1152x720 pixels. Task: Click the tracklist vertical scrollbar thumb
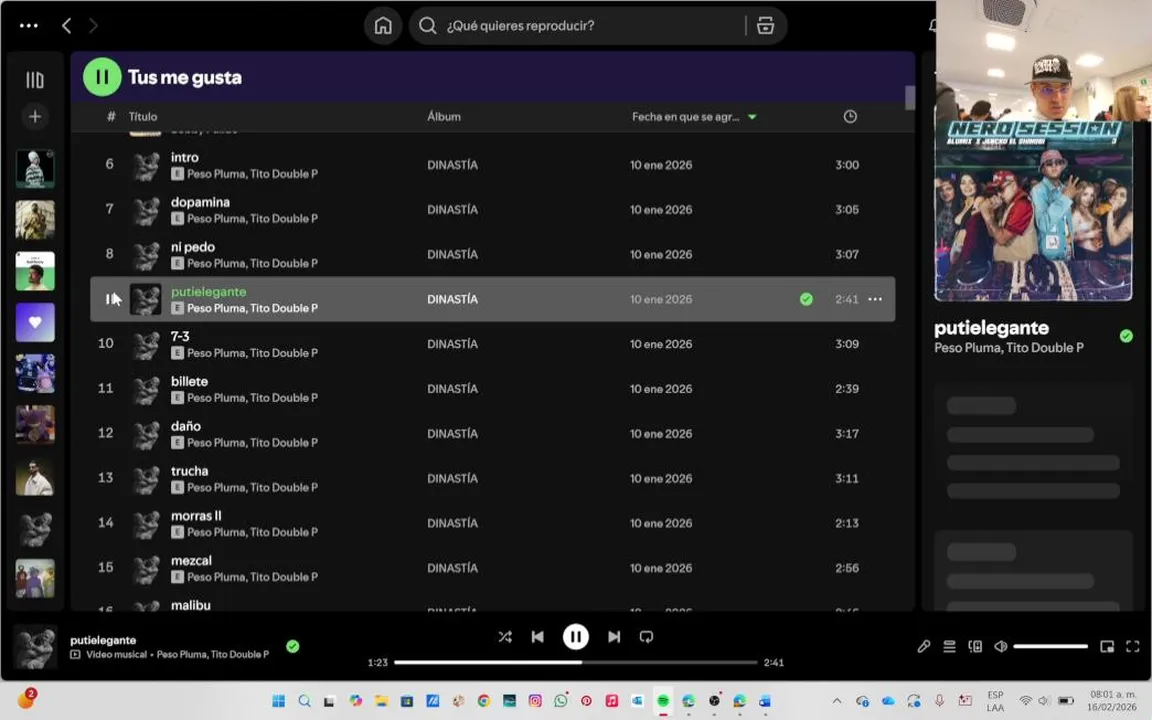910,98
